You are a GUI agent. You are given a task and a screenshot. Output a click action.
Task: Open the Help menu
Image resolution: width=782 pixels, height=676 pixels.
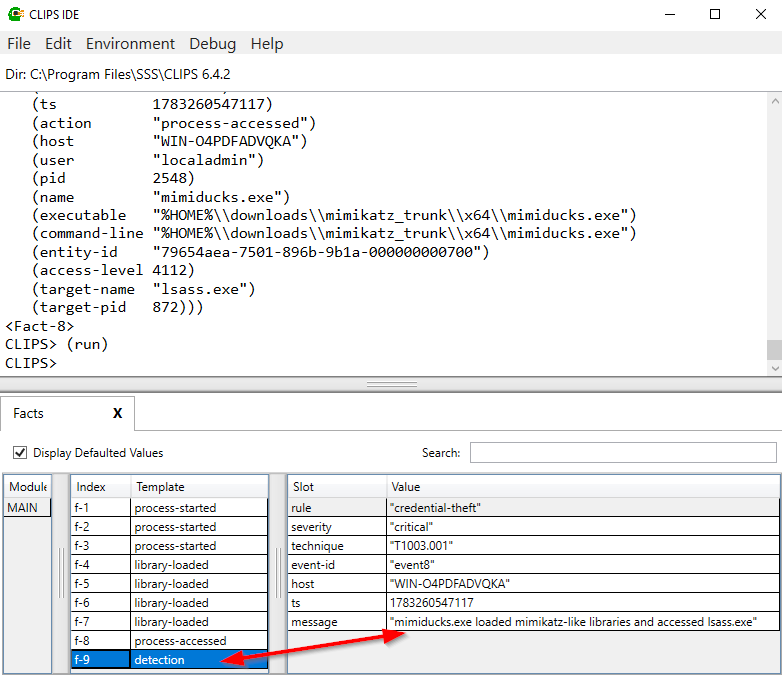[x=267, y=44]
